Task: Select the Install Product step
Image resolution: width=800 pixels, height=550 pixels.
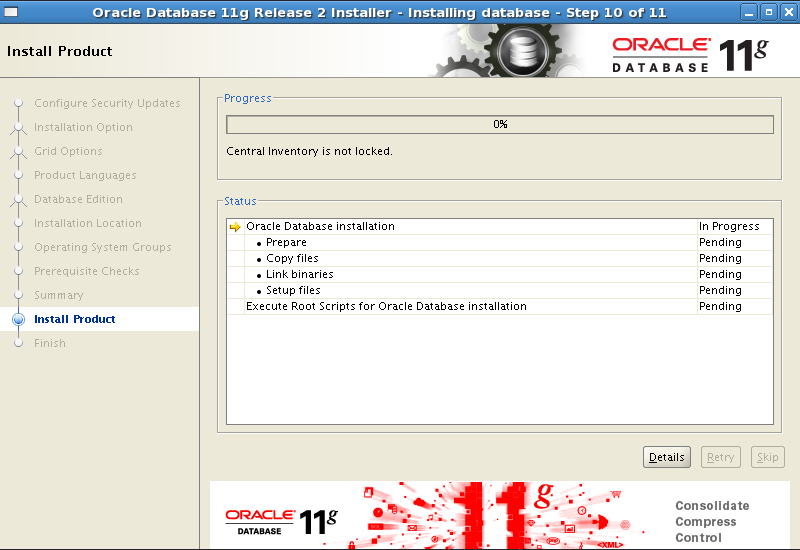Action: (74, 319)
